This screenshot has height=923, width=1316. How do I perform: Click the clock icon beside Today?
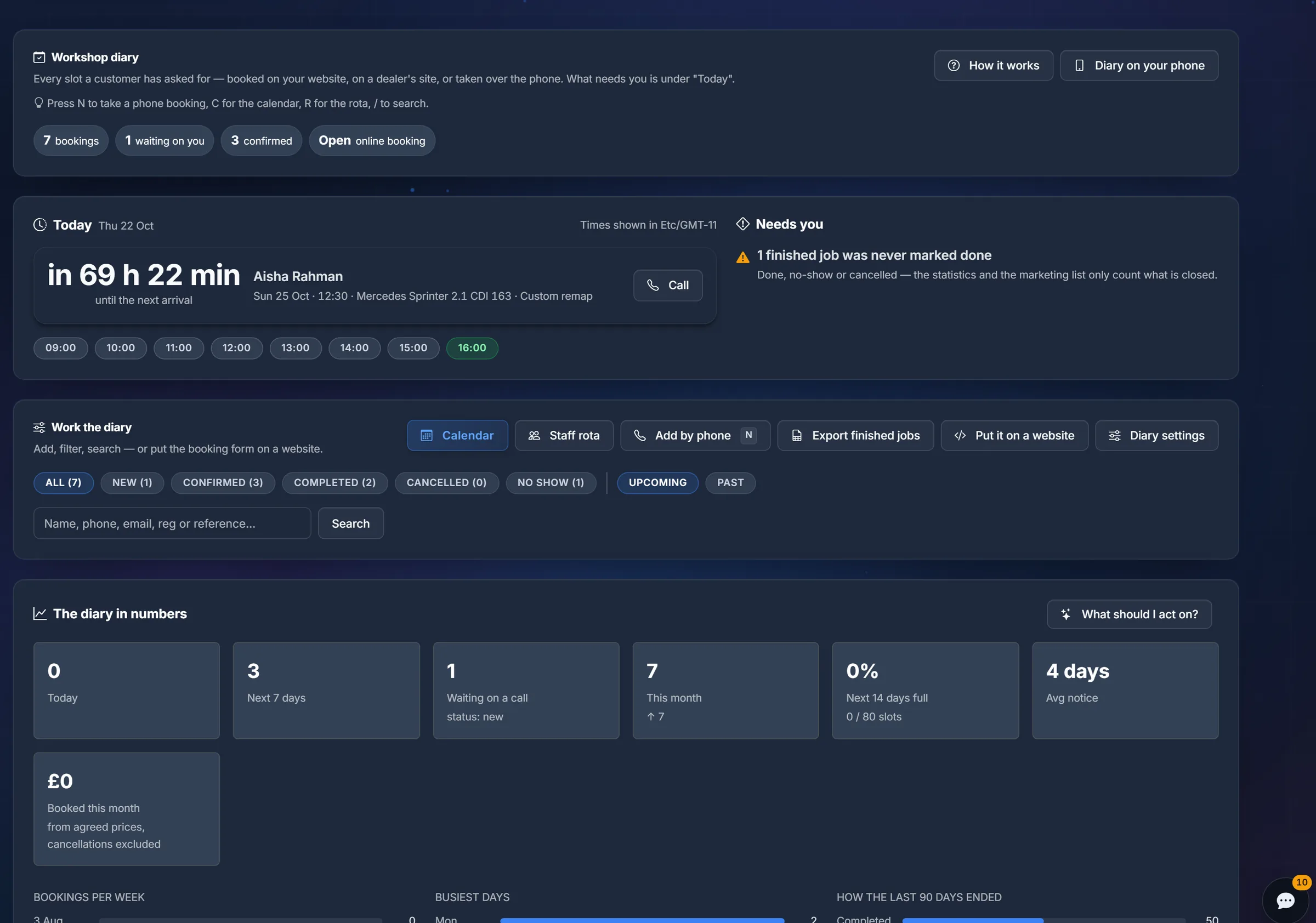point(39,225)
